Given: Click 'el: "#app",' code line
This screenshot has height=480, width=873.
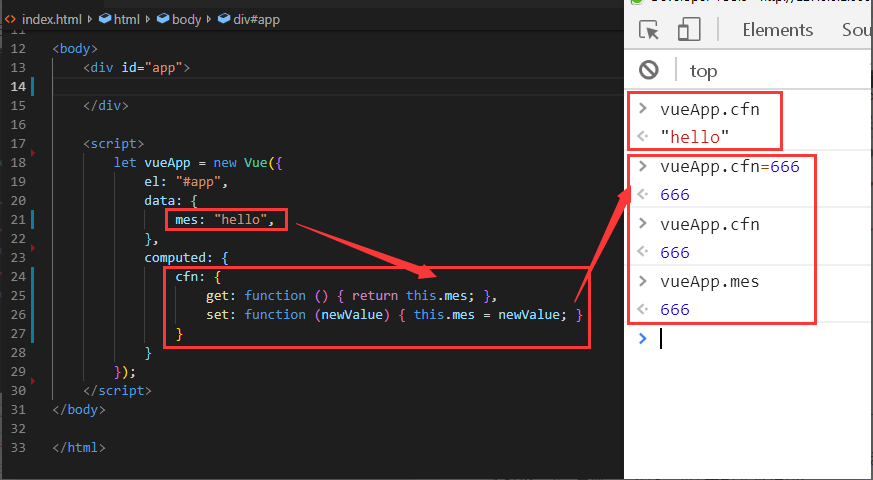Looking at the screenshot, I should click(x=187, y=182).
